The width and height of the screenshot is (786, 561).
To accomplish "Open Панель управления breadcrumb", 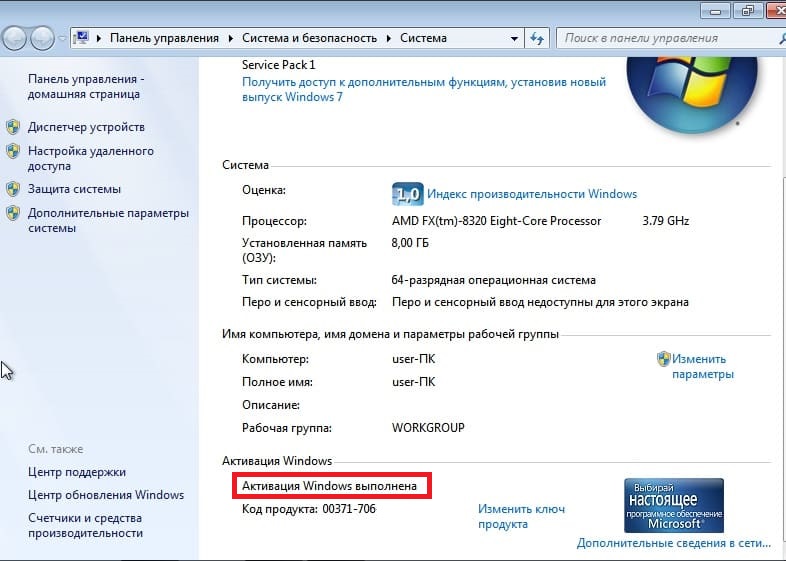I will tap(164, 38).
